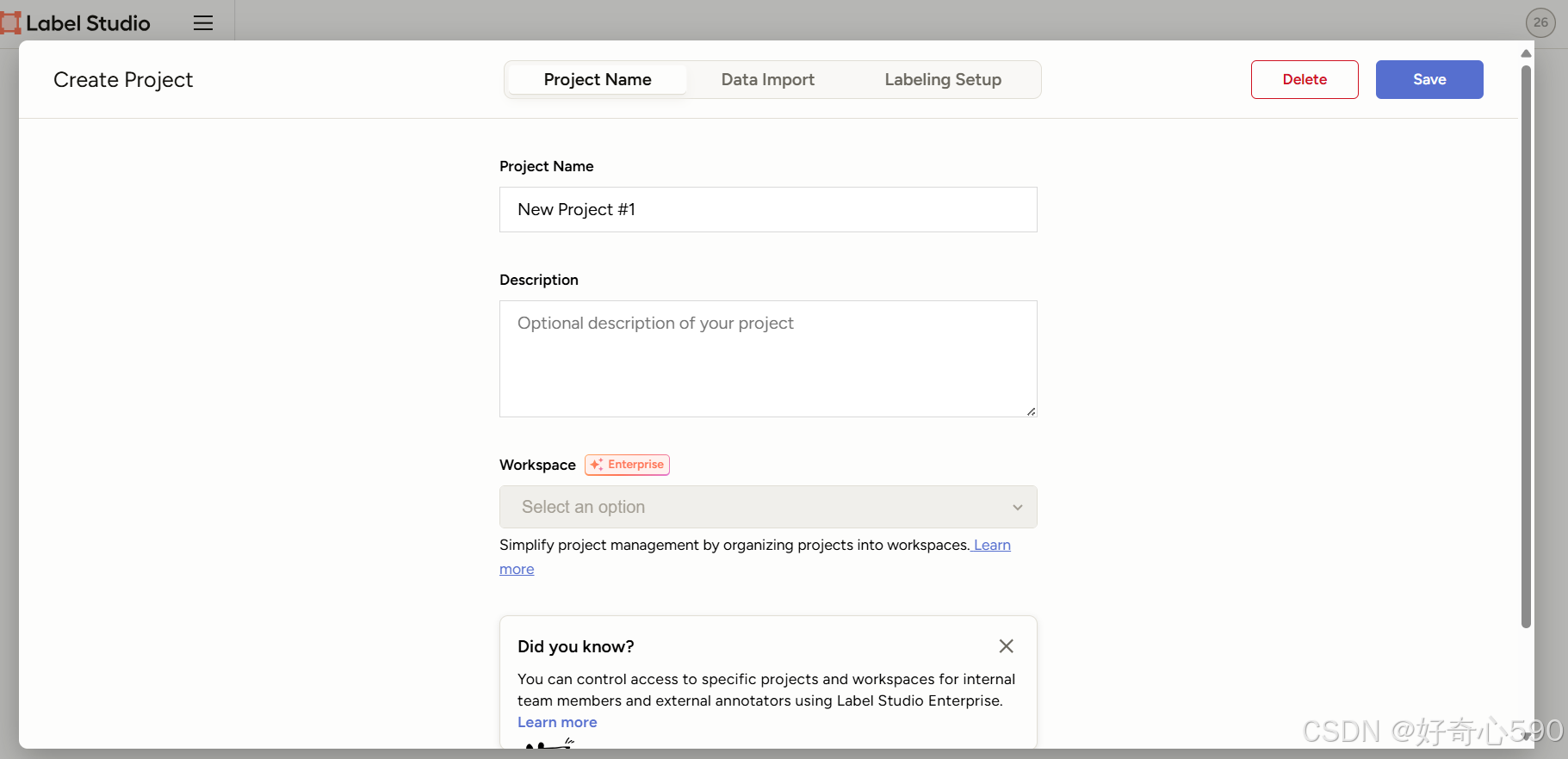Image resolution: width=1568 pixels, height=759 pixels.
Task: Focus the Project Name input field
Action: click(x=768, y=210)
